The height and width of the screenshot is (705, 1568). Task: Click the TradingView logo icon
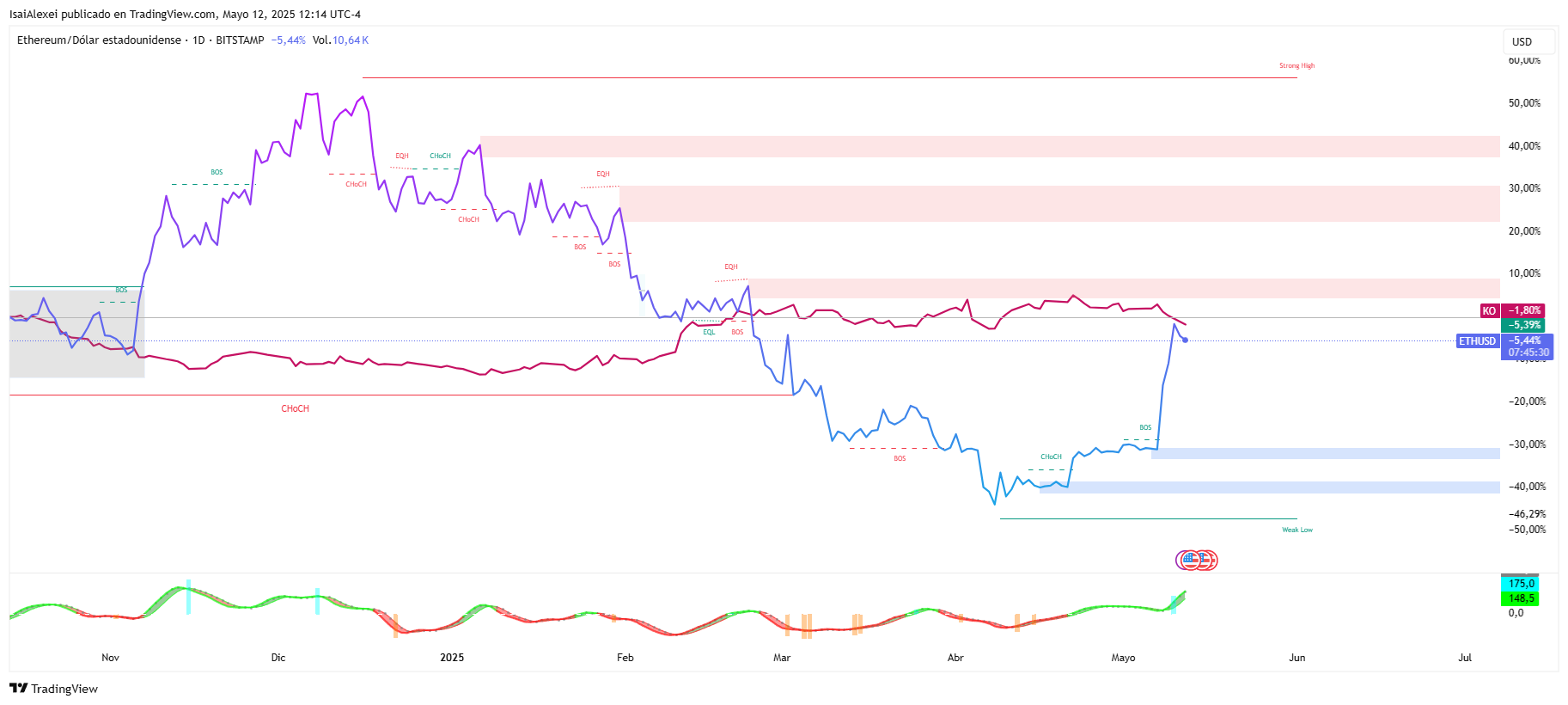coord(18,688)
